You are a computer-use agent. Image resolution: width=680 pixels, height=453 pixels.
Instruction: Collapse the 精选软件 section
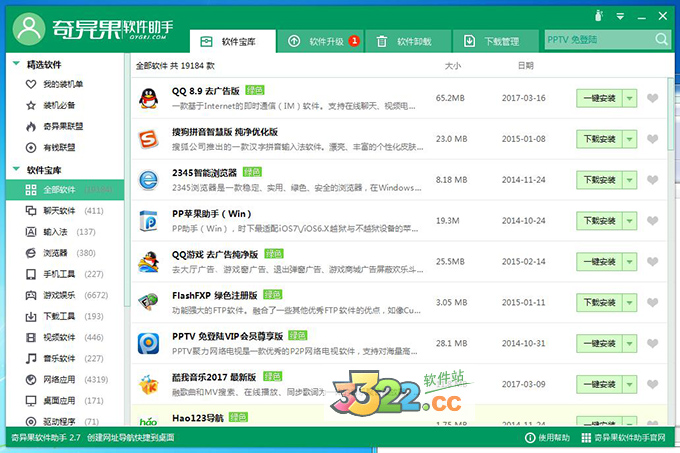(16, 64)
